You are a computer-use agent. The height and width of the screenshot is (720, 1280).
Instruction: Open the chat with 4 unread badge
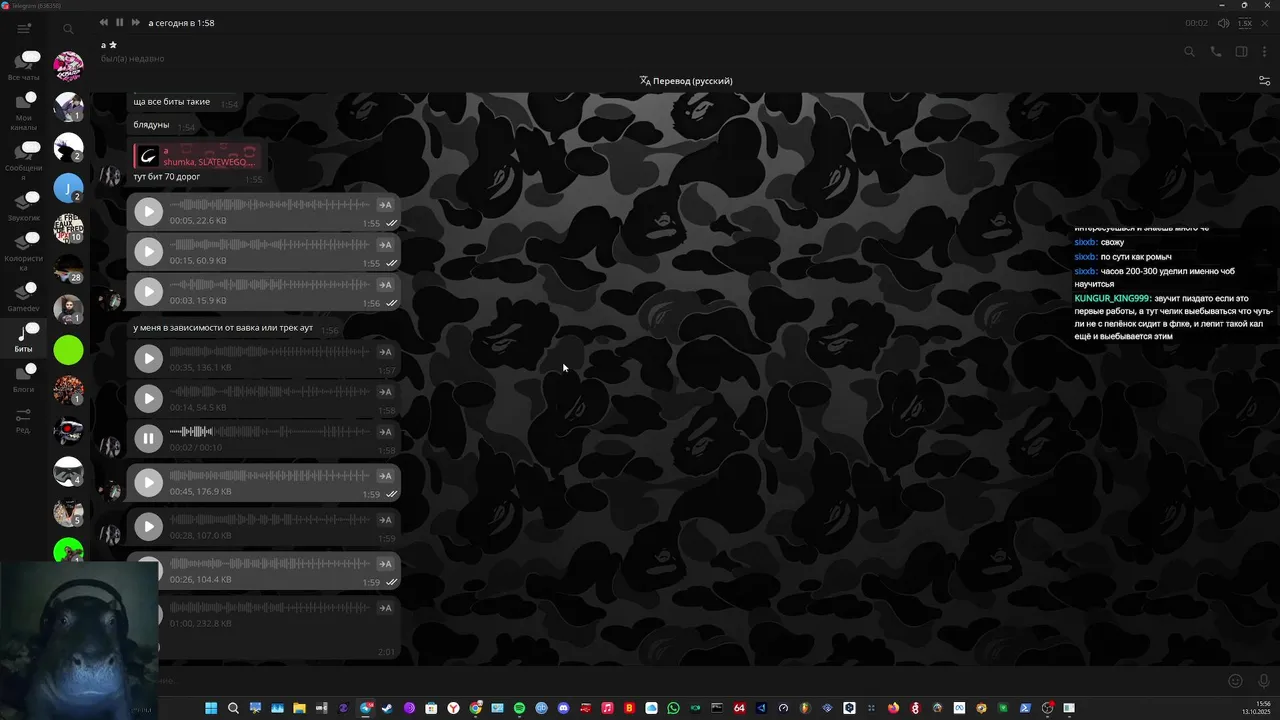pos(68,471)
